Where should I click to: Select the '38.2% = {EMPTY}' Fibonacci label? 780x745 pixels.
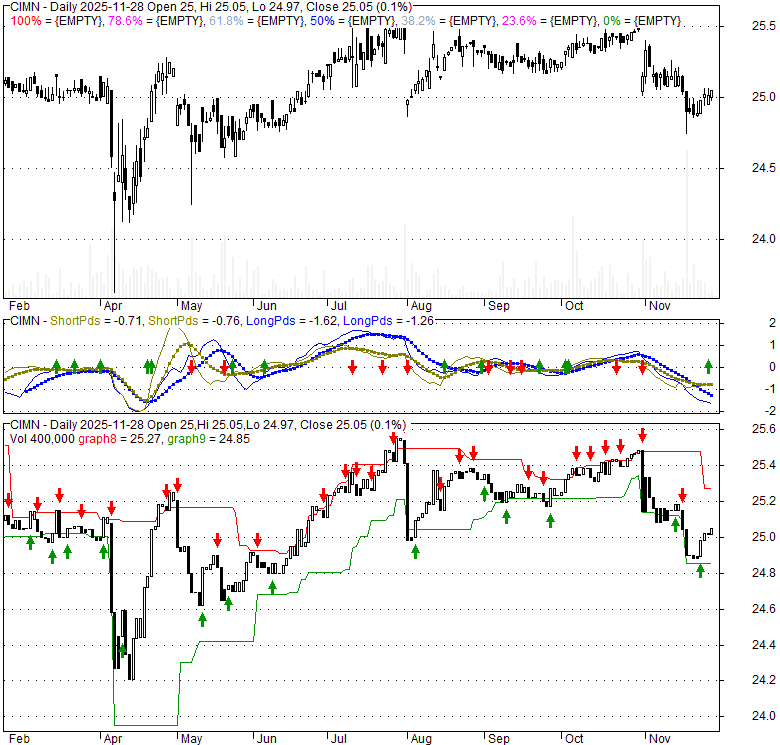click(449, 21)
